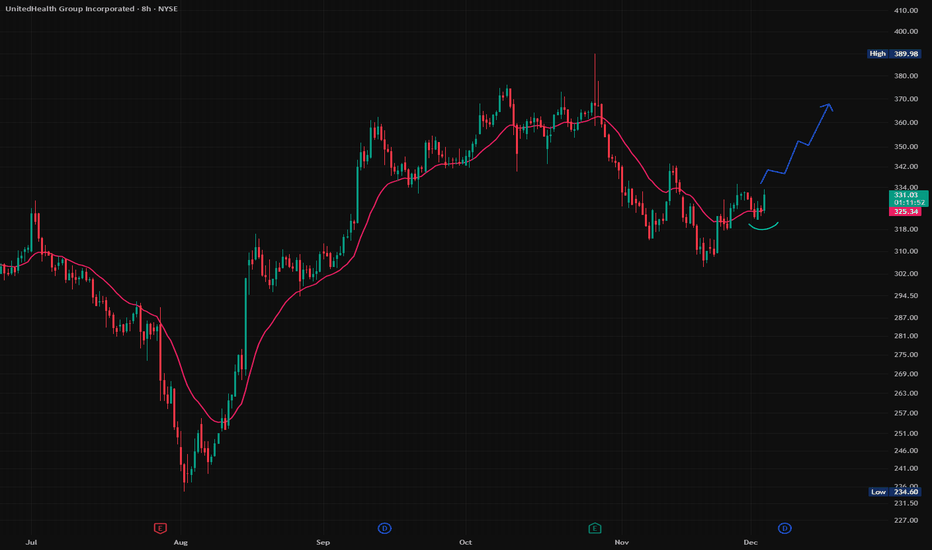
Task: Click the red earnings E marker
Action: point(158,527)
